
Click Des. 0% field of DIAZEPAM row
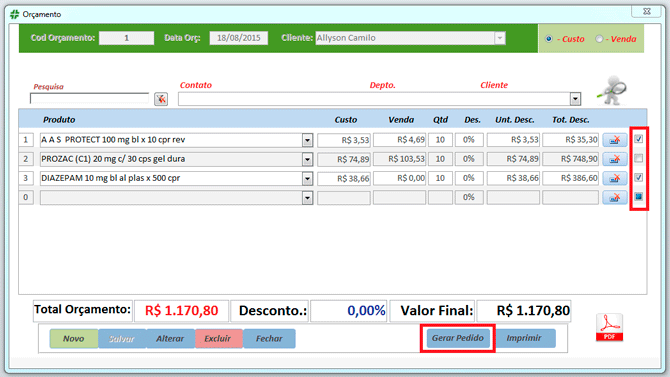pyautogui.click(x=469, y=178)
